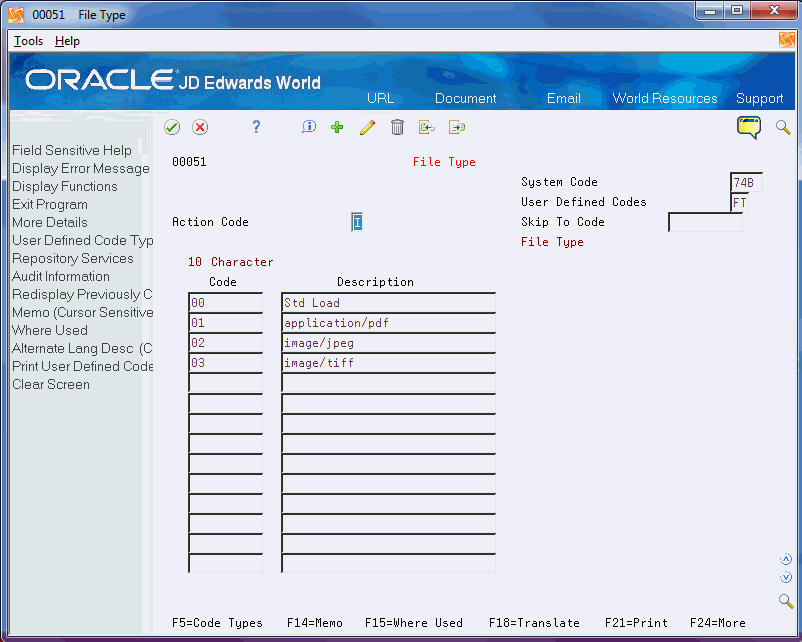This screenshot has height=642, width=802.
Task: Open Audit Information
Action: [61, 276]
